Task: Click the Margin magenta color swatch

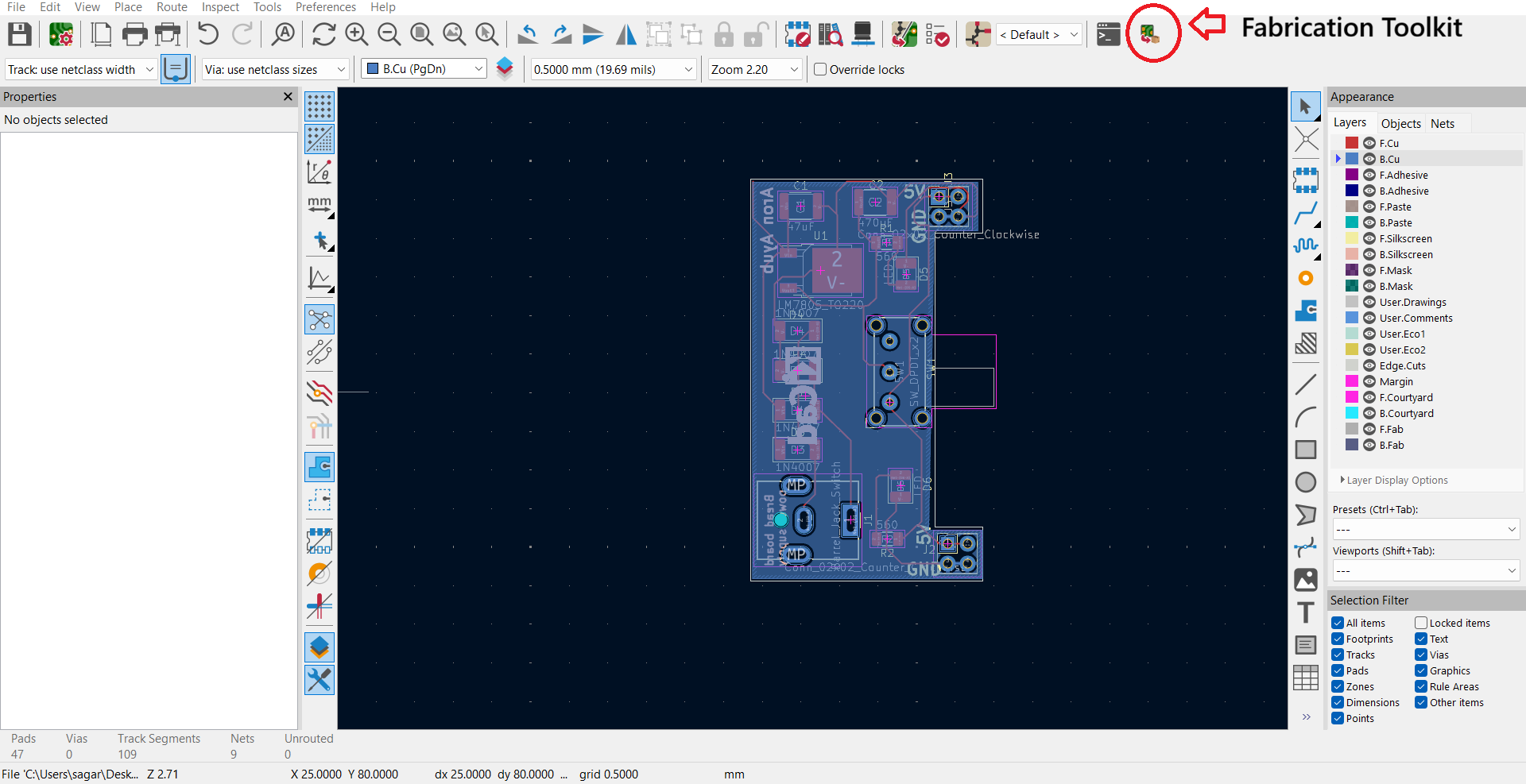Action: pos(1352,381)
